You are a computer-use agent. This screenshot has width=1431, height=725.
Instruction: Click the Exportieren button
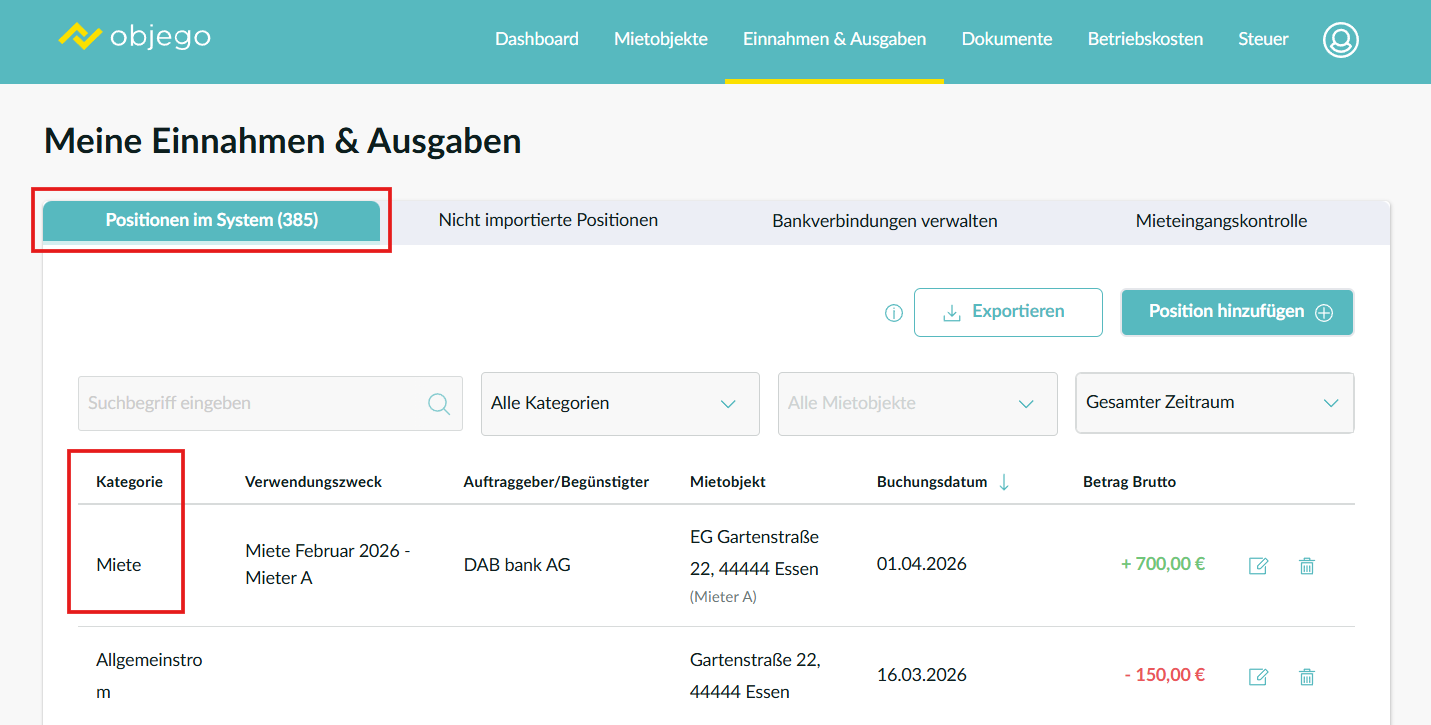[x=1008, y=312]
